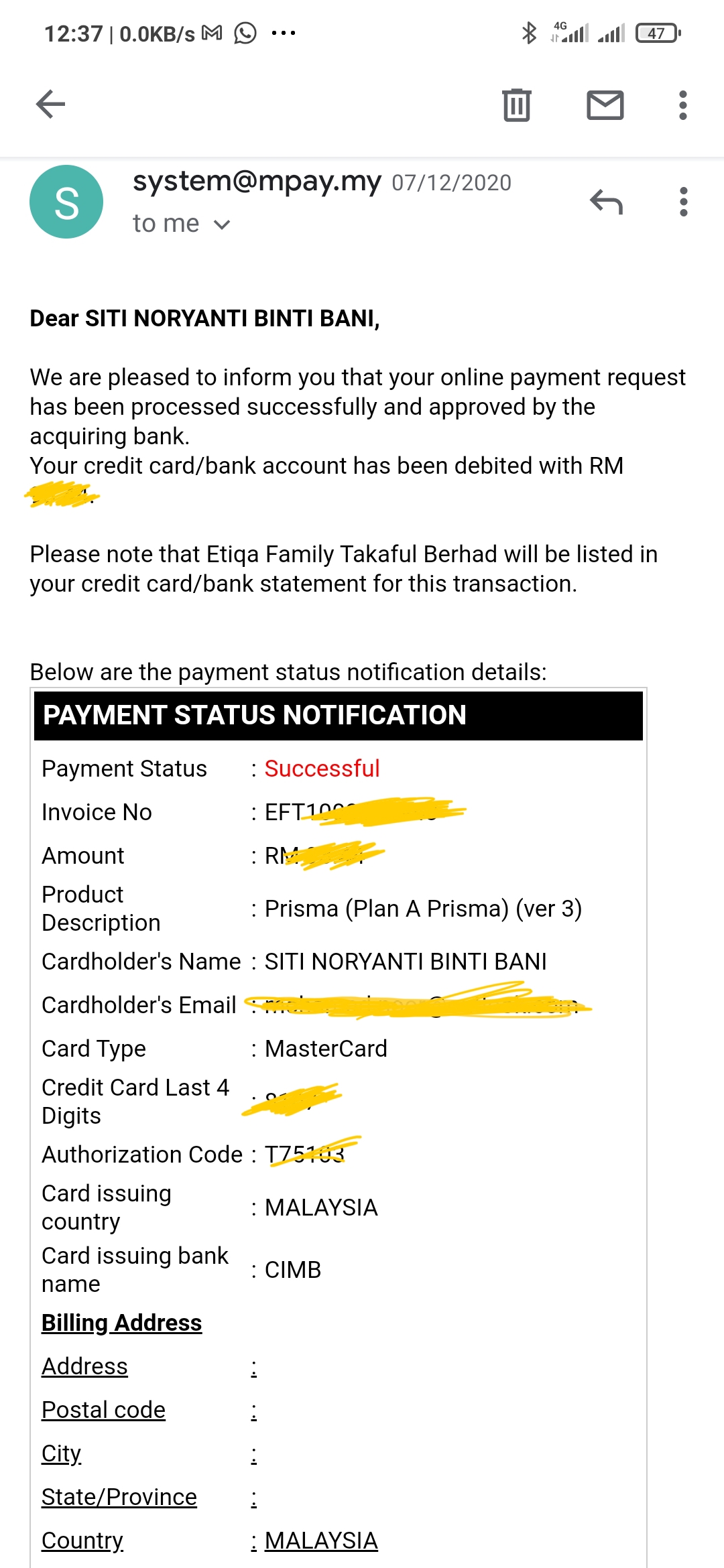The height and width of the screenshot is (1568, 724).
Task: Tap the Gmail notification icon in the status bar
Action: 212,33
